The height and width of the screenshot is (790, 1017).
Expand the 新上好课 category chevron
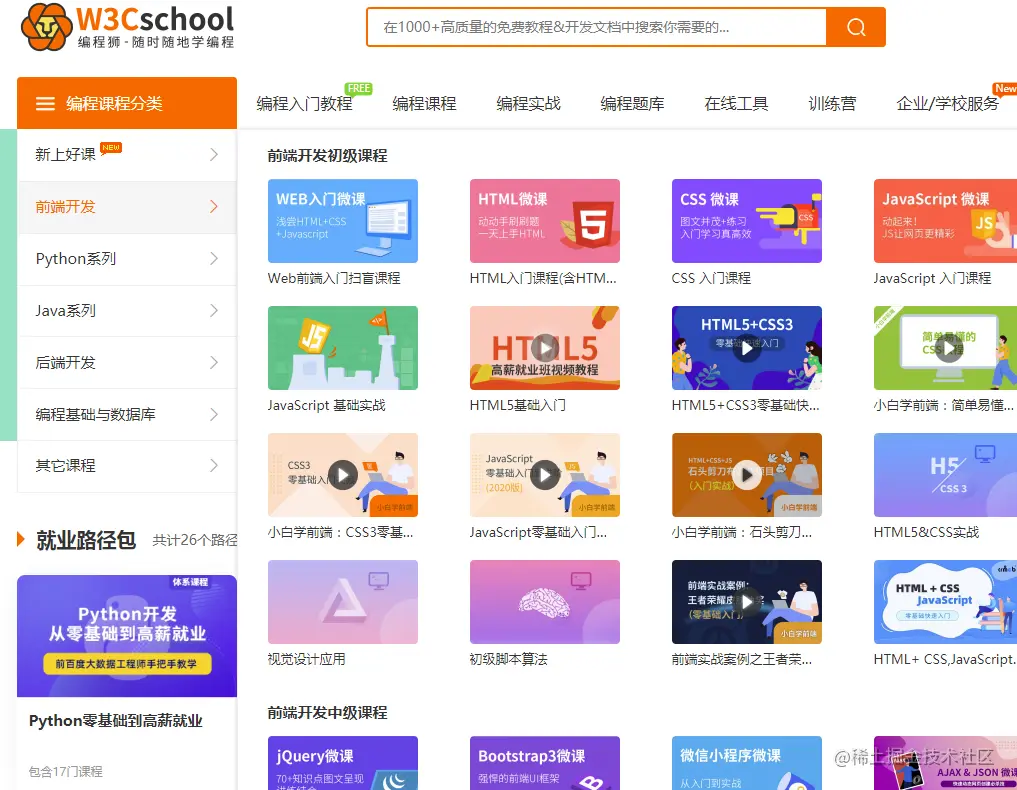[214, 154]
